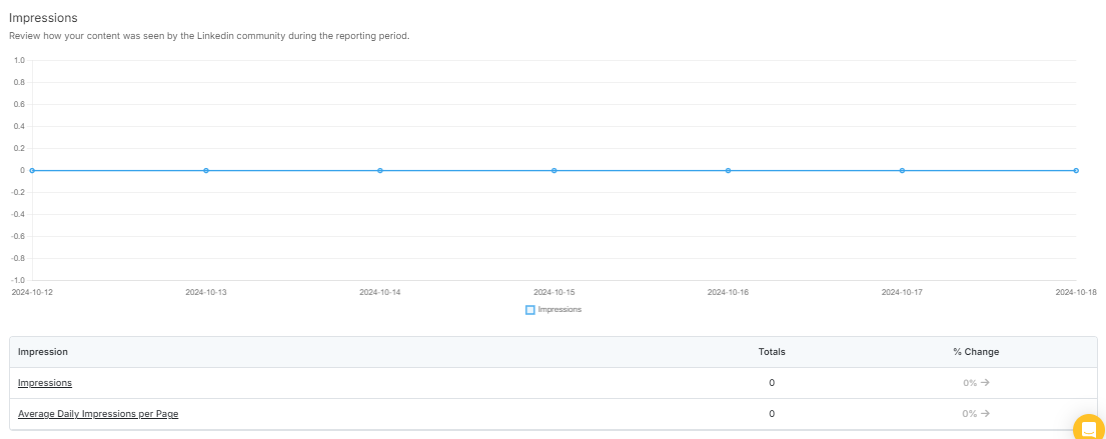Click the 2024-10-16 data point
The height and width of the screenshot is (439, 1106).
[728, 171]
